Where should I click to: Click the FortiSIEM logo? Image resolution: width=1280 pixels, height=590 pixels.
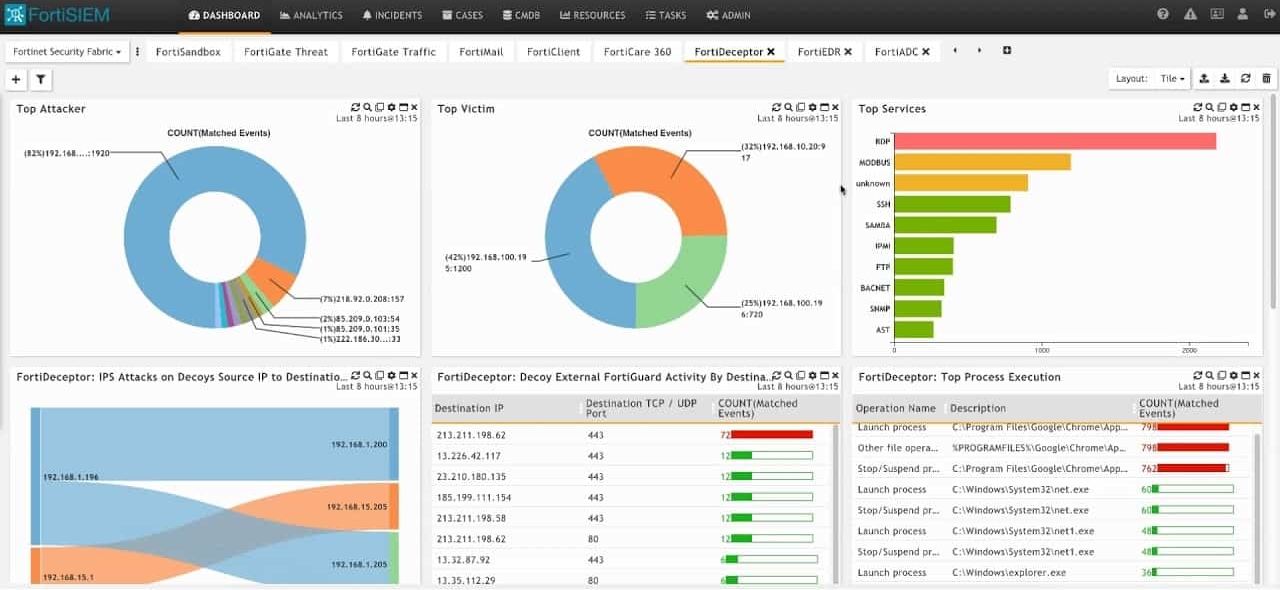pyautogui.click(x=56, y=15)
